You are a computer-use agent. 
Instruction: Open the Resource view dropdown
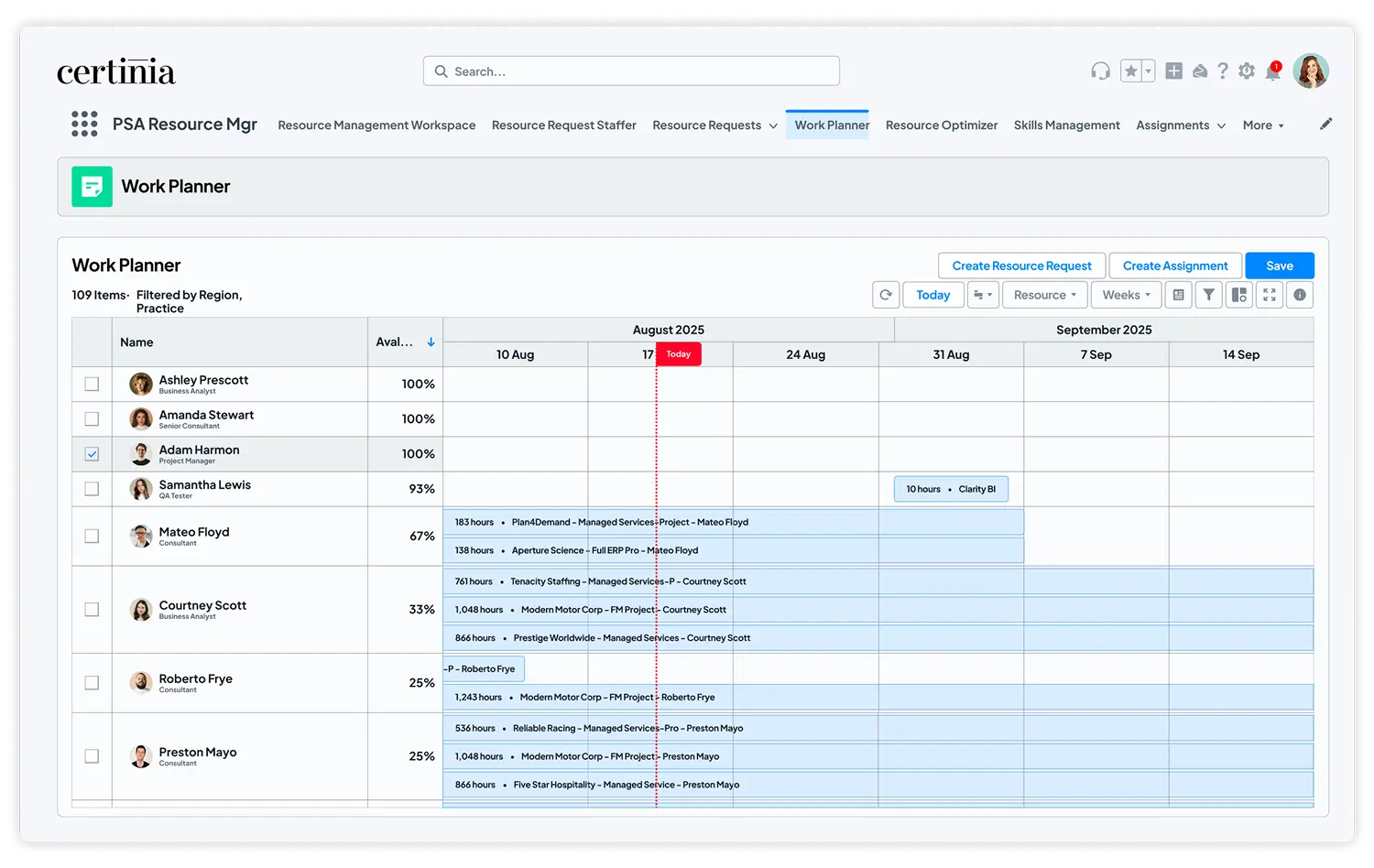(1044, 294)
